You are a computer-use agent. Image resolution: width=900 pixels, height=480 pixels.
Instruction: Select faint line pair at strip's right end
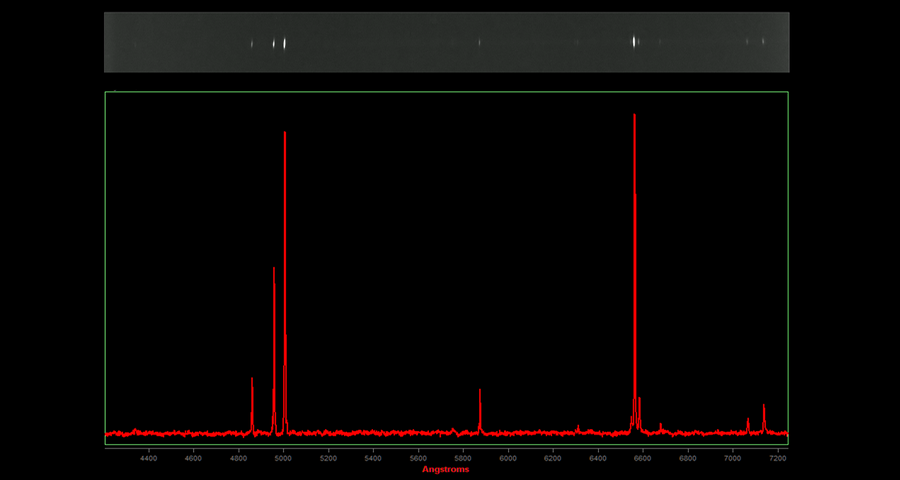pos(755,42)
